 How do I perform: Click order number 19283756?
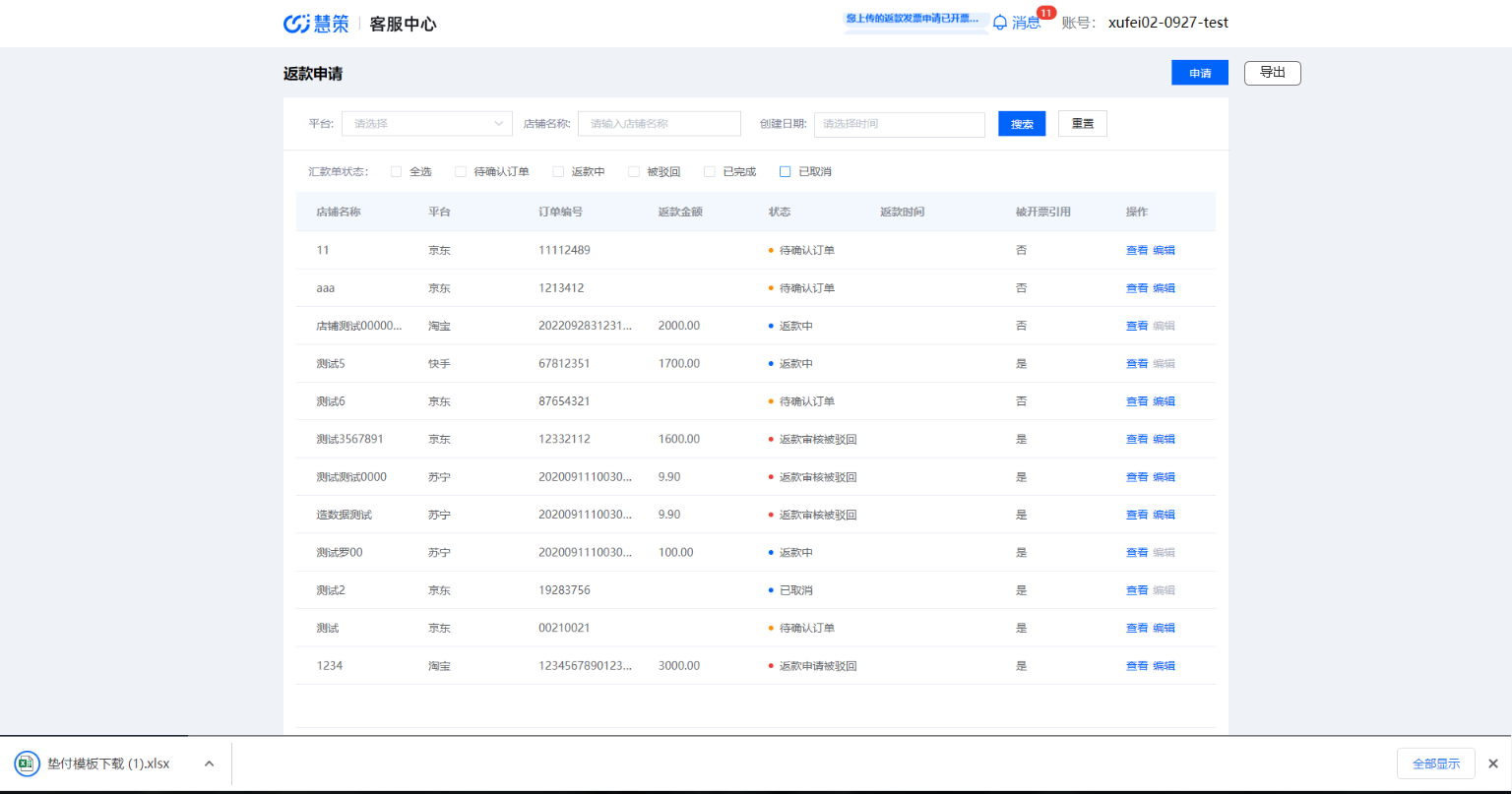pos(564,590)
